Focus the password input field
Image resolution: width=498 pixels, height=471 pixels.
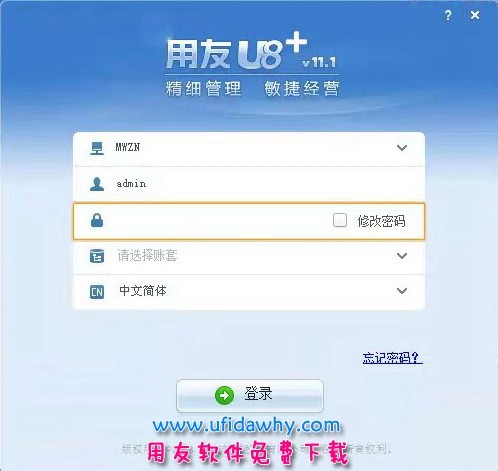point(218,221)
